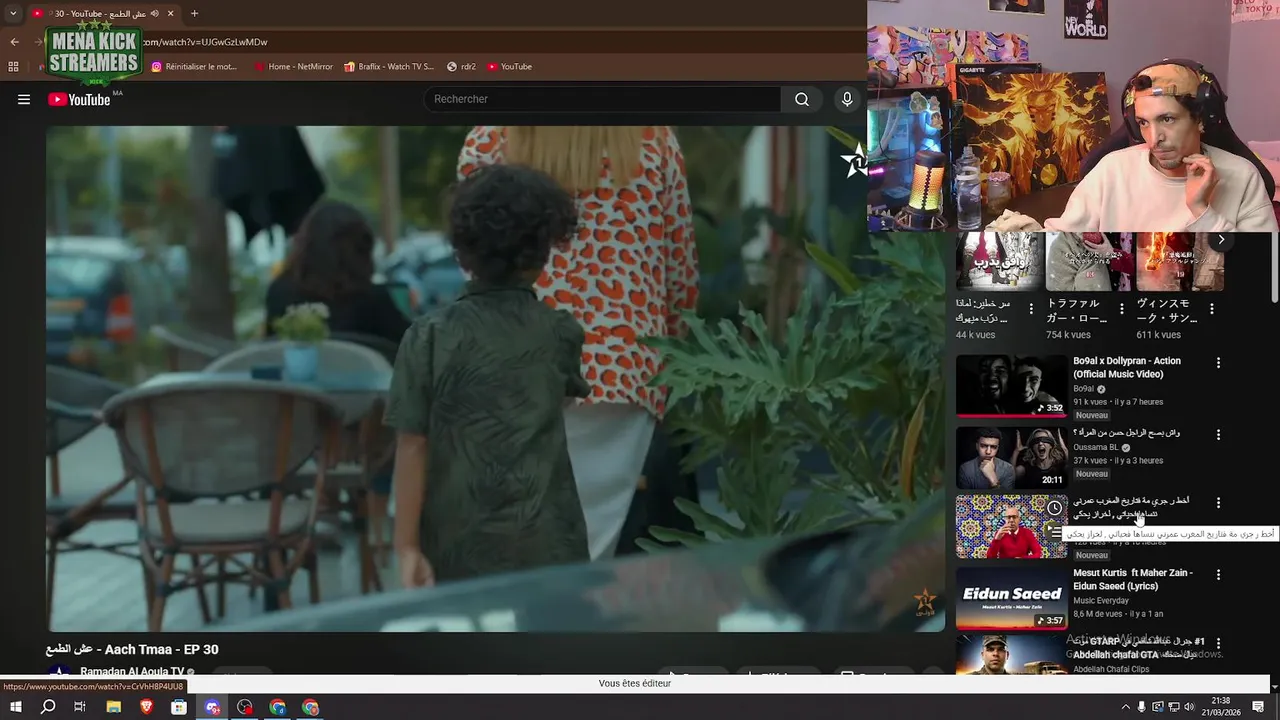Open more options for Bo9al x Dollypran video
This screenshot has width=1280, height=720.
pyautogui.click(x=1218, y=363)
